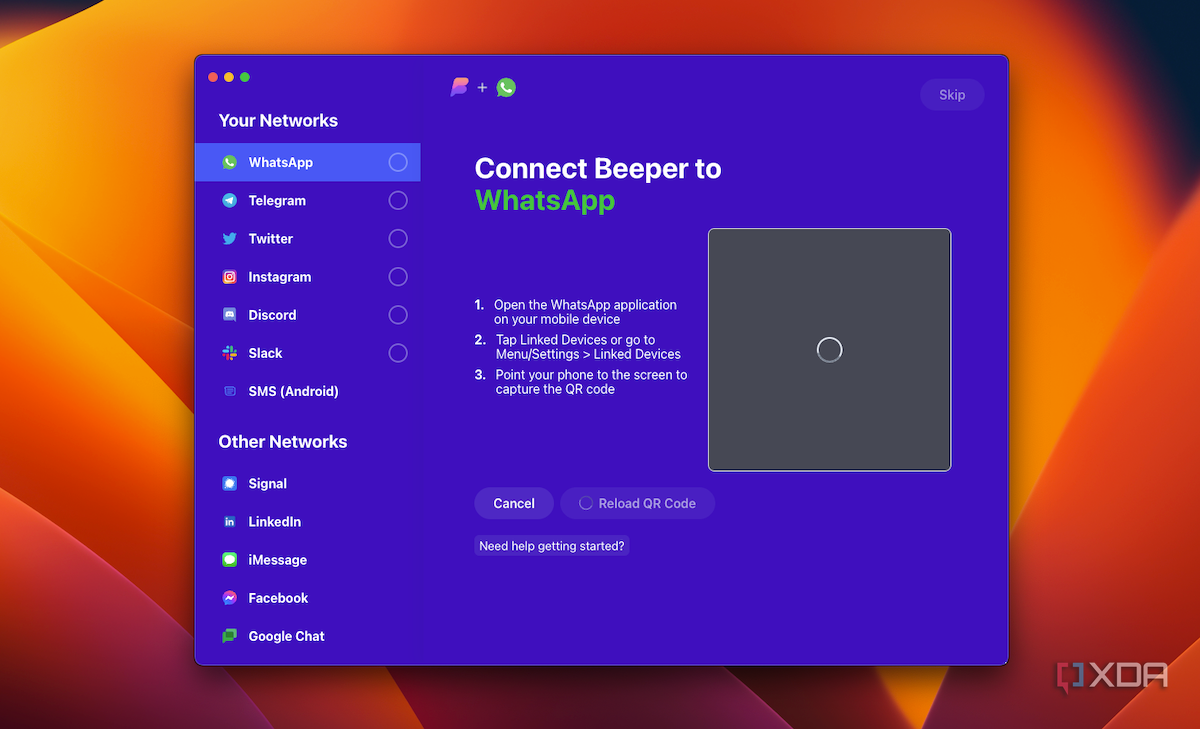Click the Instagram icon under Your Networks
1200x729 pixels.
230,277
